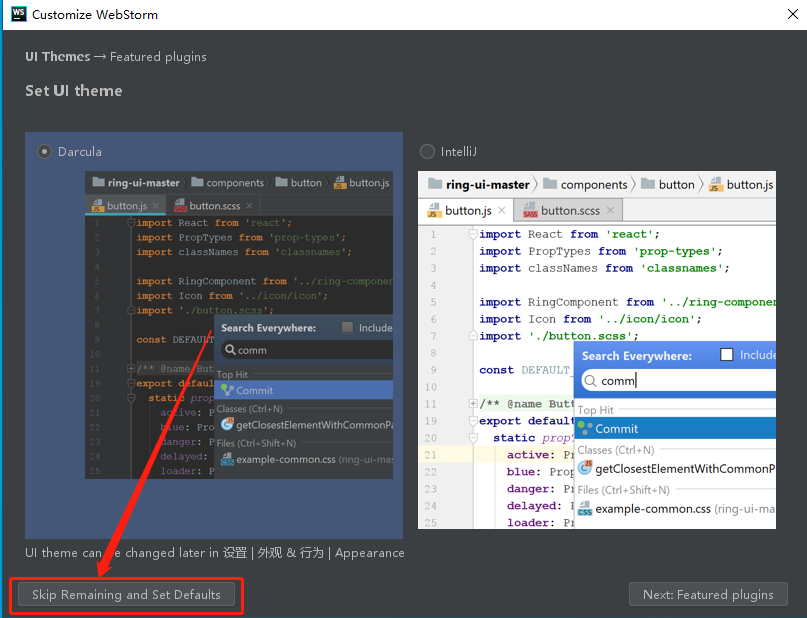Click CSS file icon in IntelliJ preview results
807x618 pixels.
(x=585, y=508)
